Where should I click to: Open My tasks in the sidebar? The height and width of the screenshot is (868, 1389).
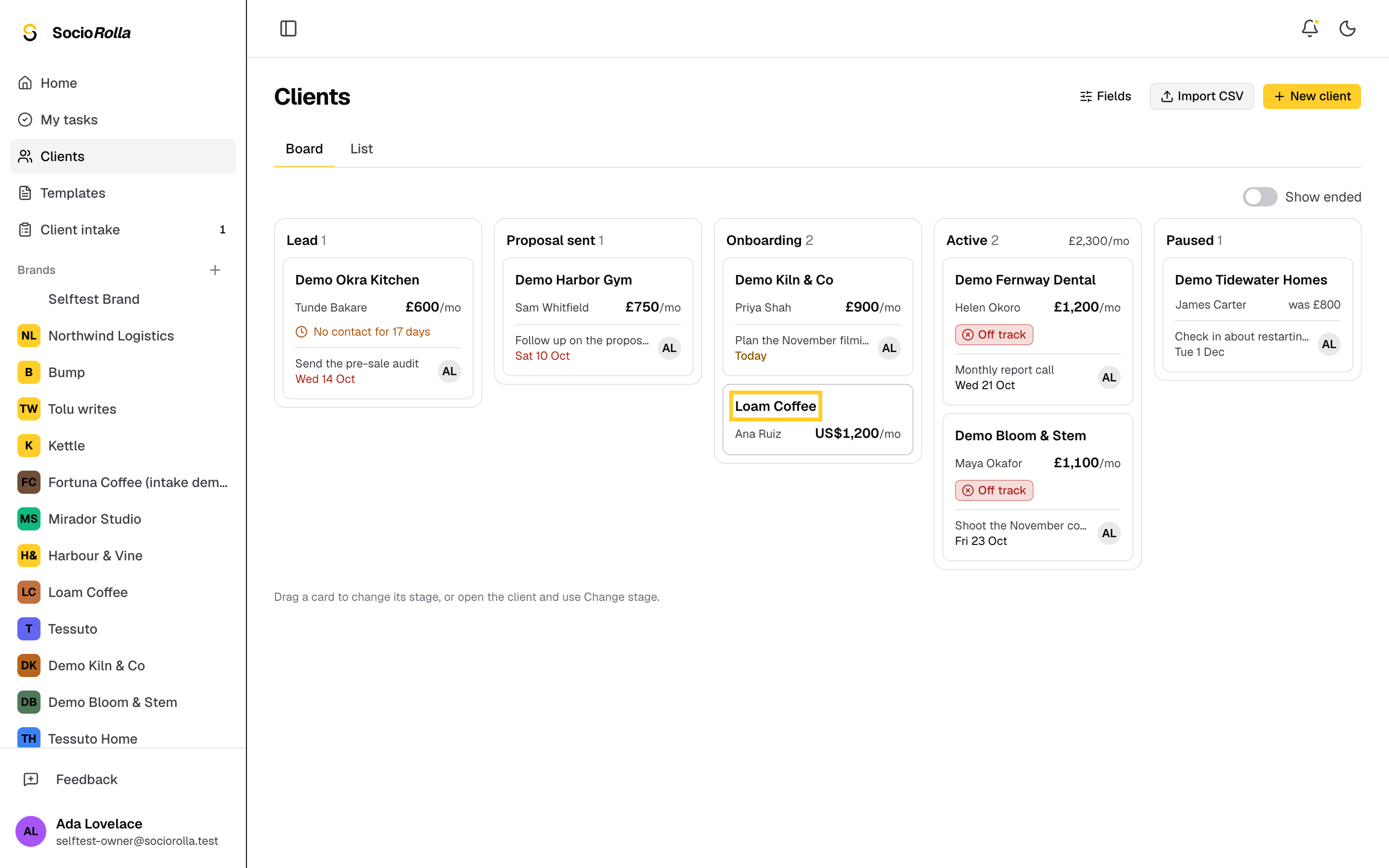123,120
